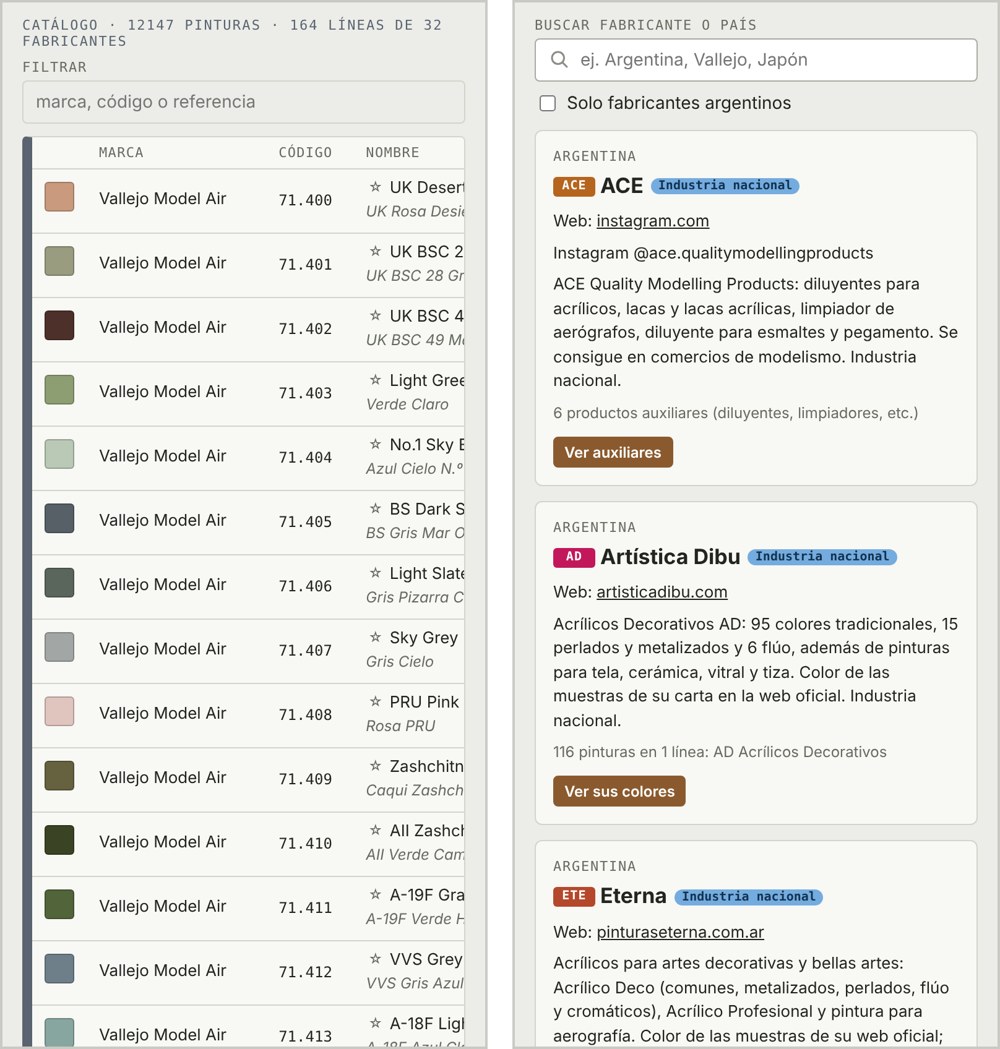
Task: Favorite the 71.402 paint with its star
Action: (x=375, y=315)
